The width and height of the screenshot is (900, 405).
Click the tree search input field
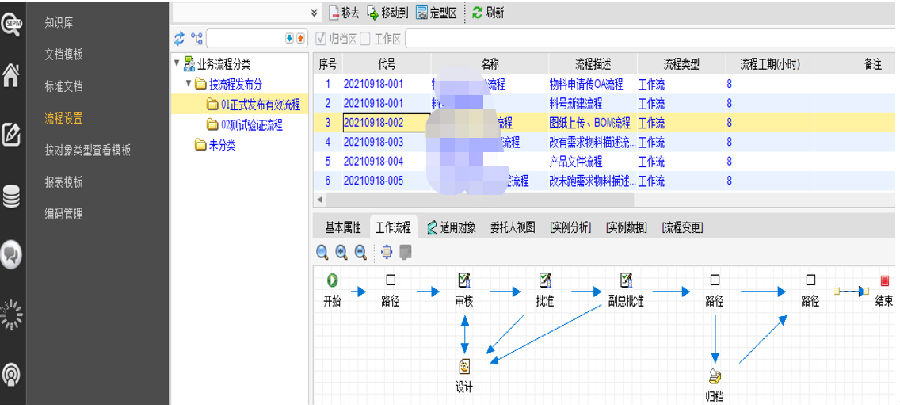(x=246, y=38)
